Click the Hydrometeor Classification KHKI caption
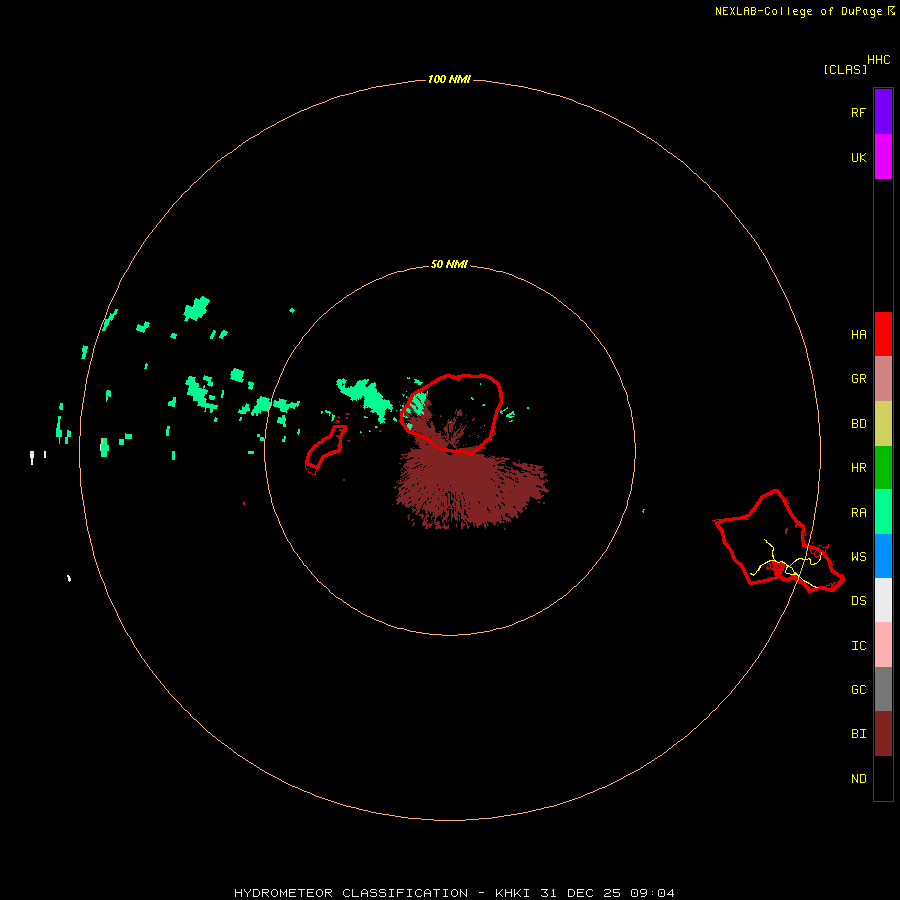This screenshot has height=900, width=900. [x=454, y=893]
